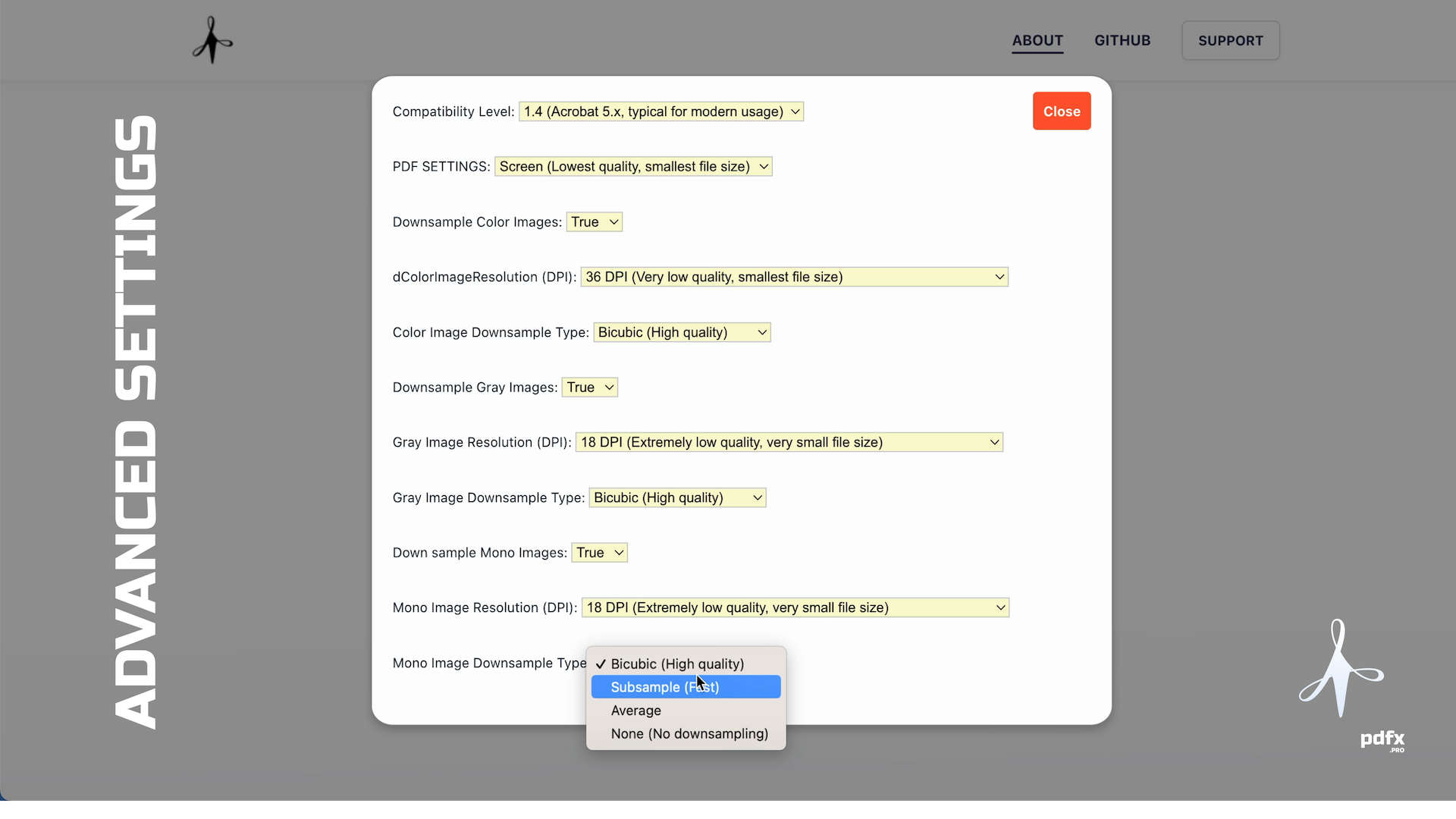
Task: Select Bicubic (High quality) in the open list
Action: coord(686,664)
